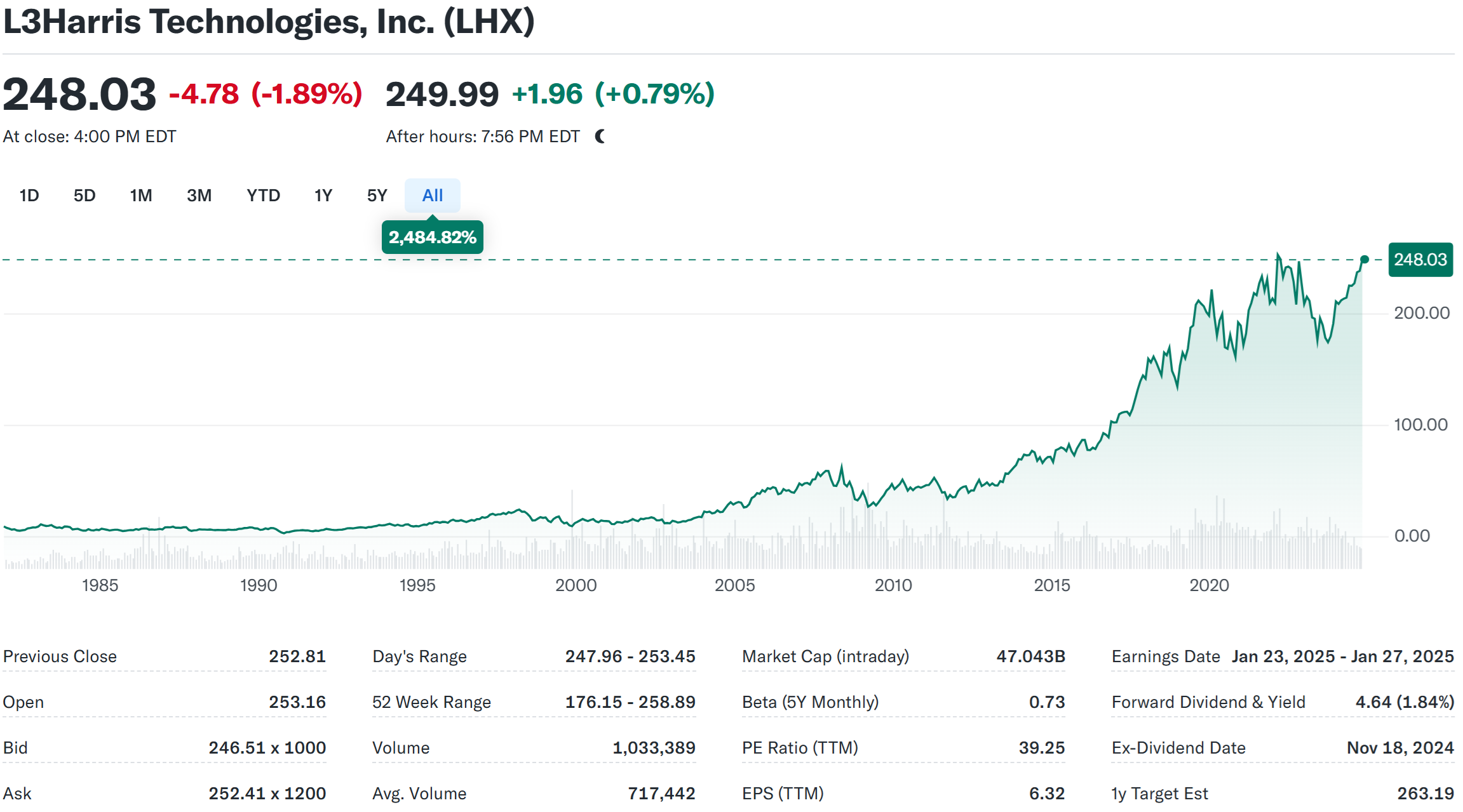Screen dimensions: 1463x812
Task: Click the 2005 x-axis year label
Action: [x=735, y=585]
